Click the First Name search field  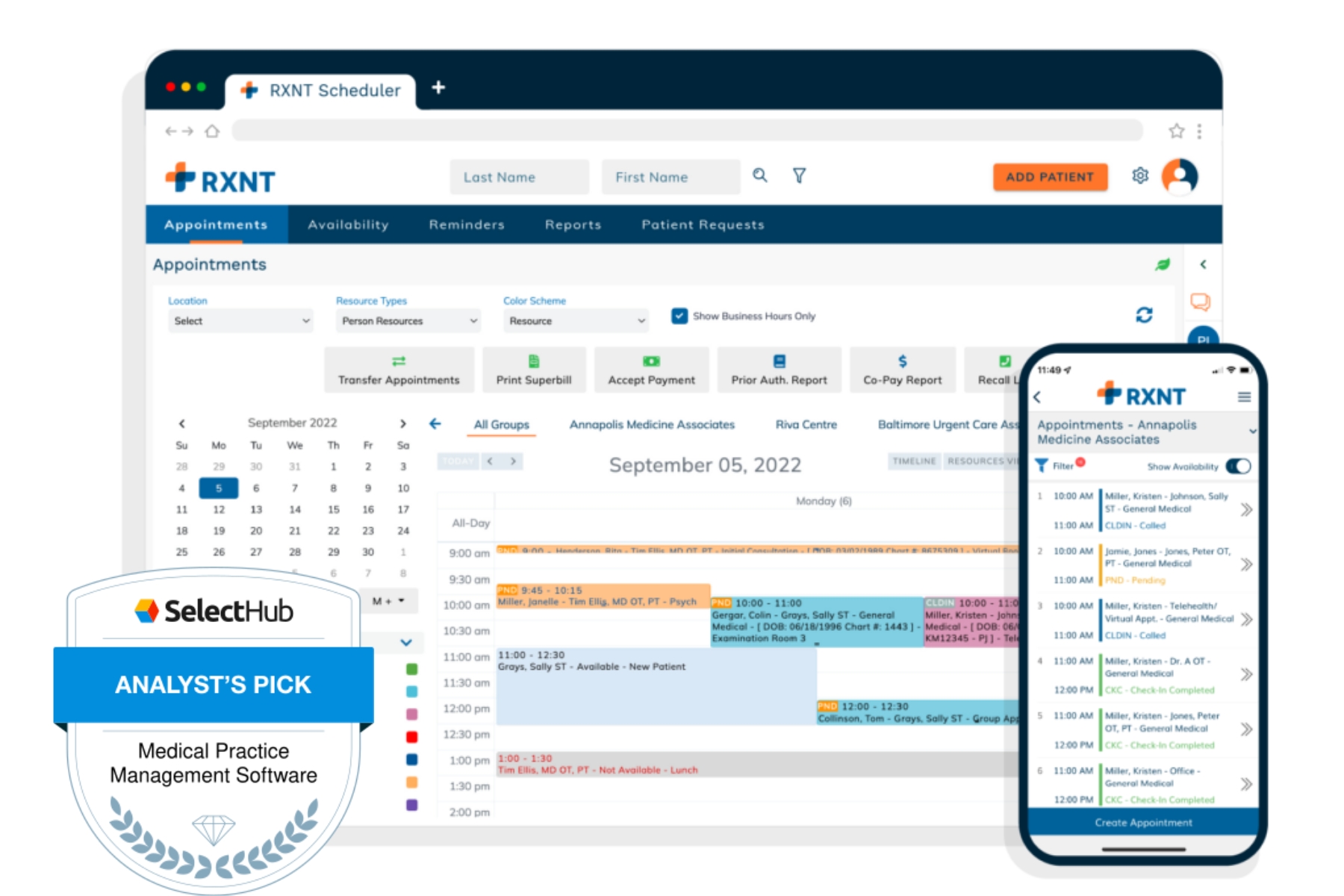[x=671, y=177]
